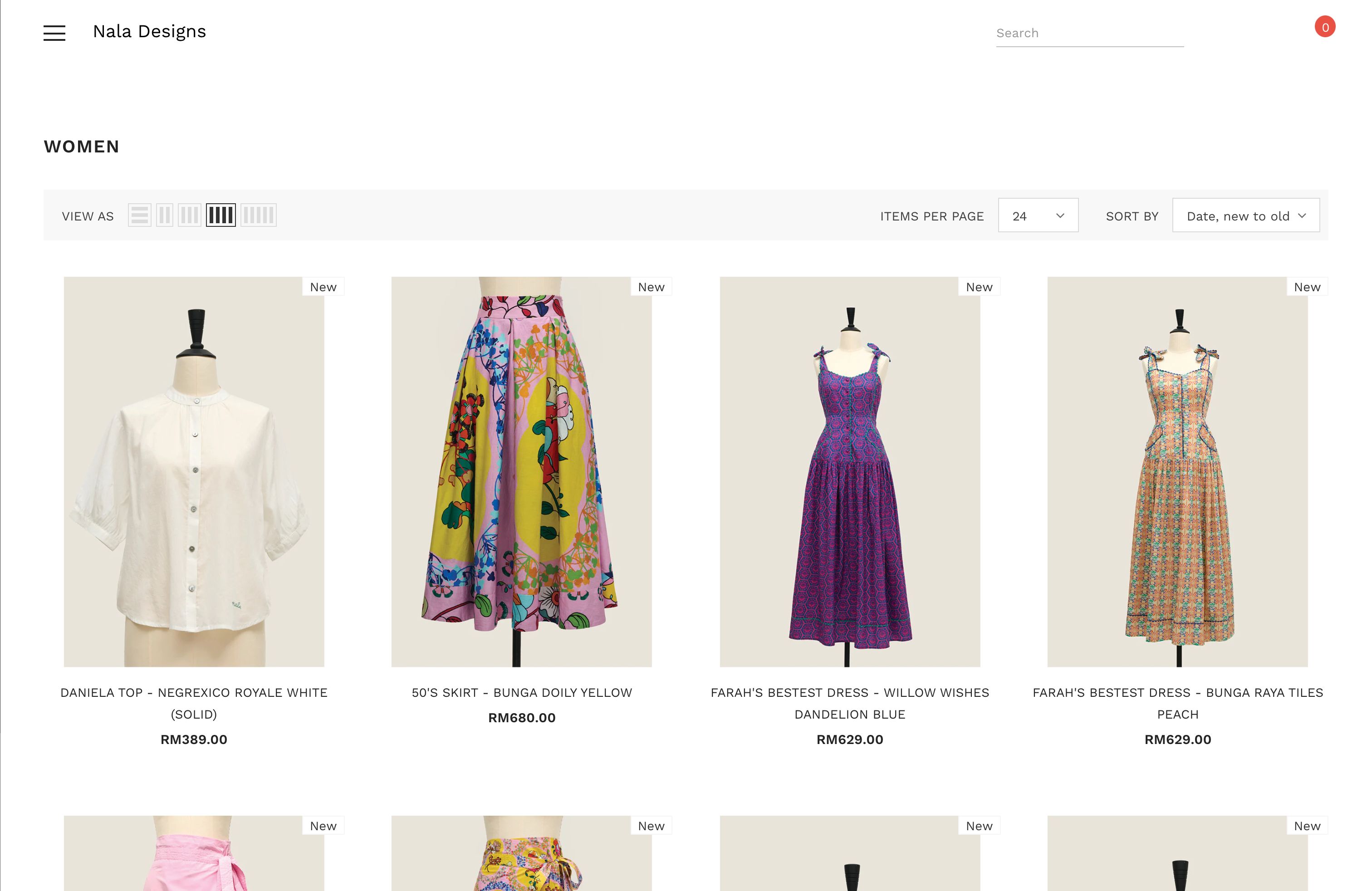The height and width of the screenshot is (891, 1372).
Task: Click the white Daniela top product image
Action: coord(194,471)
